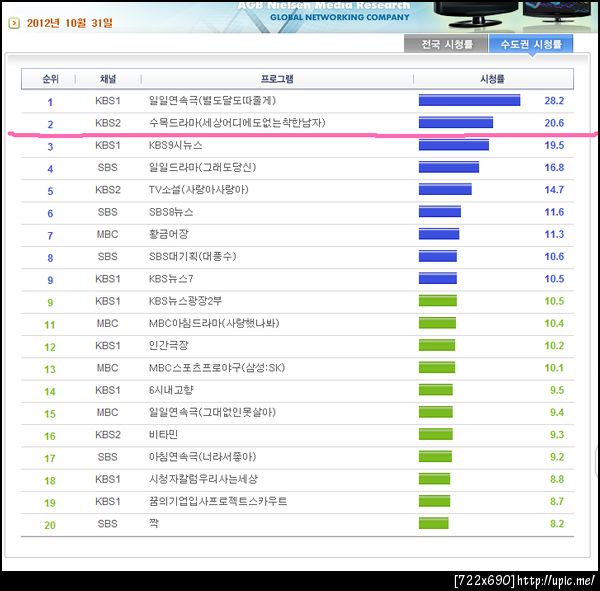Click the 시청률 column header
600x591 pixels.
[492, 79]
